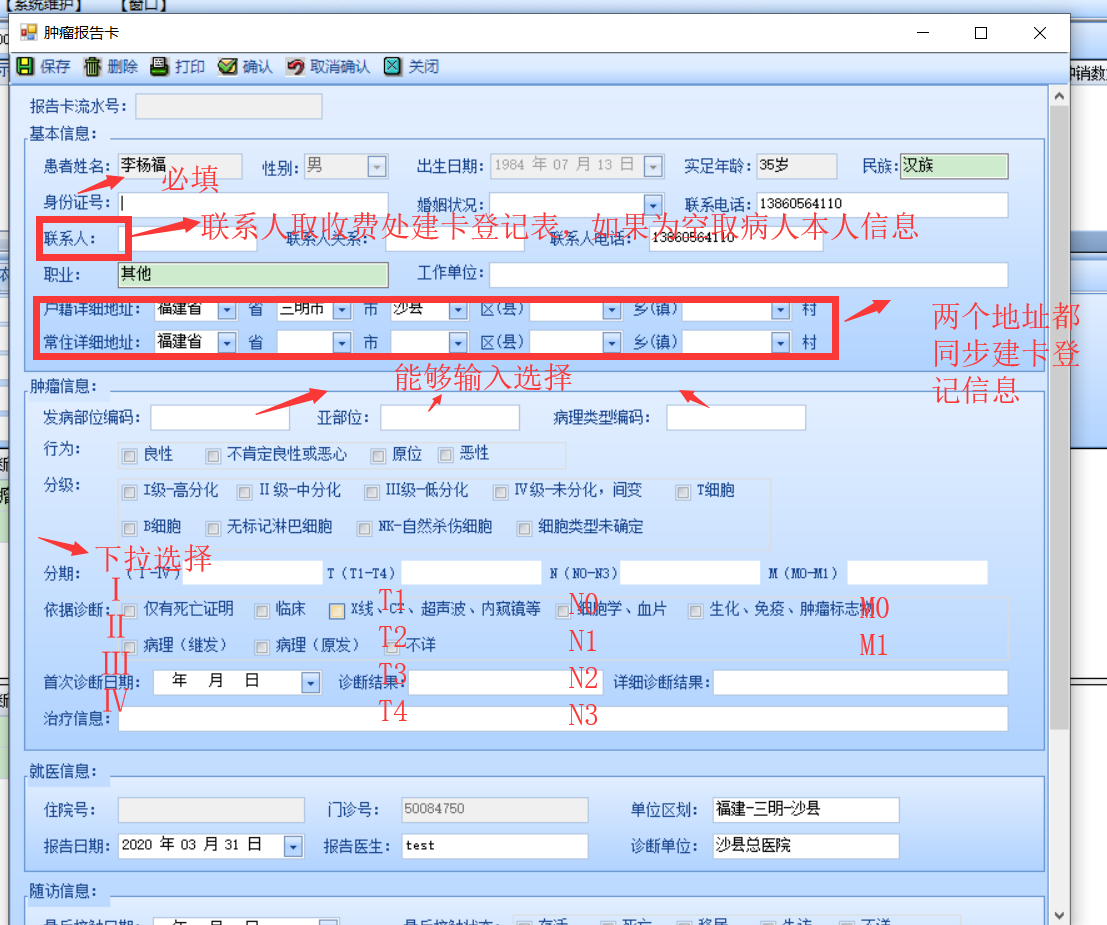Click the 打印 text button
The image size is (1107, 925).
coord(190,66)
